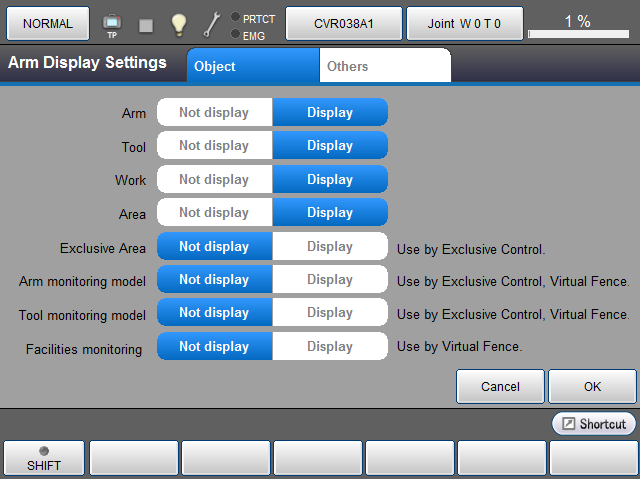The width and height of the screenshot is (640, 479).
Task: Turn on Display for Tool monitoring model
Action: click(x=329, y=313)
